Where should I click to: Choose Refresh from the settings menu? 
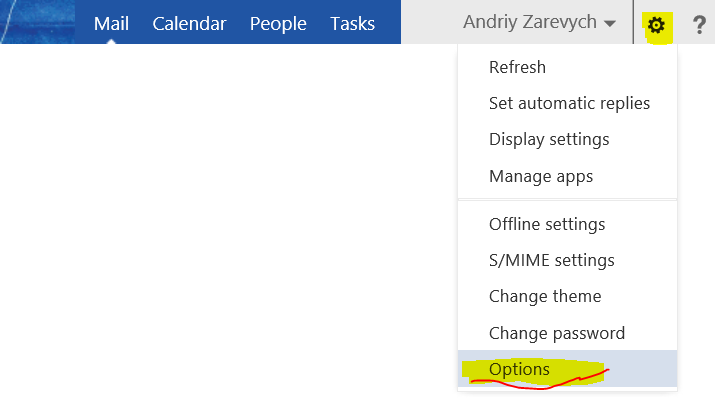point(567,67)
